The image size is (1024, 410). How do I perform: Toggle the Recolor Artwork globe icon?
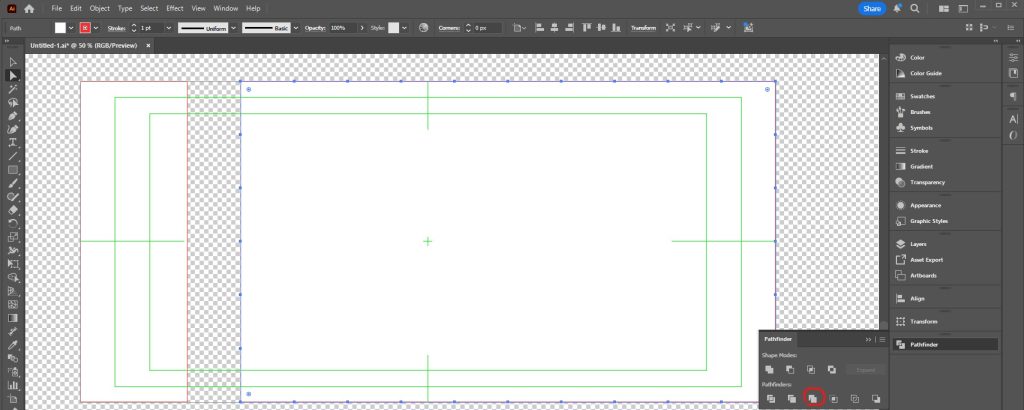pos(421,27)
